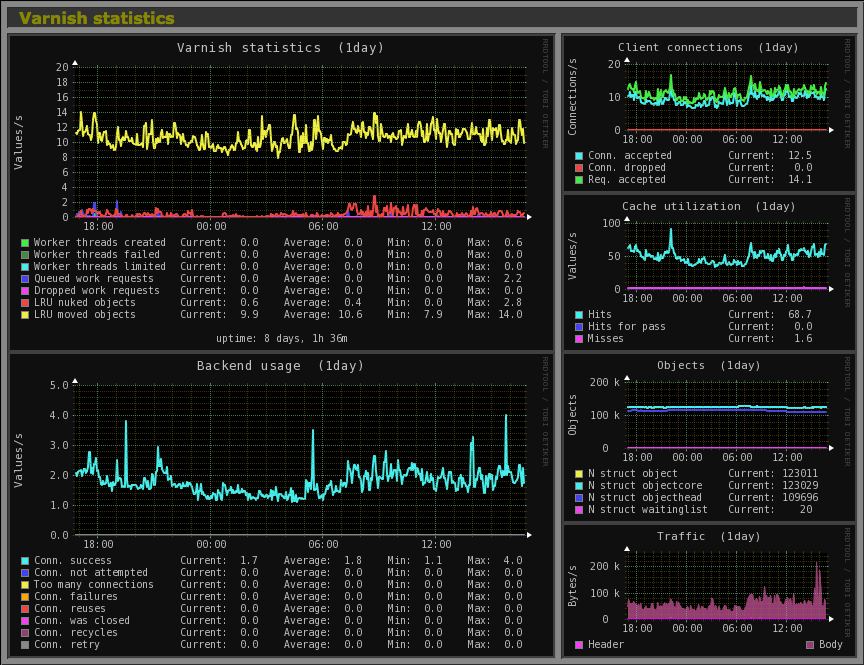The width and height of the screenshot is (864, 665).
Task: Open the Cache utilization (1day) graph plot
Action: (727, 256)
